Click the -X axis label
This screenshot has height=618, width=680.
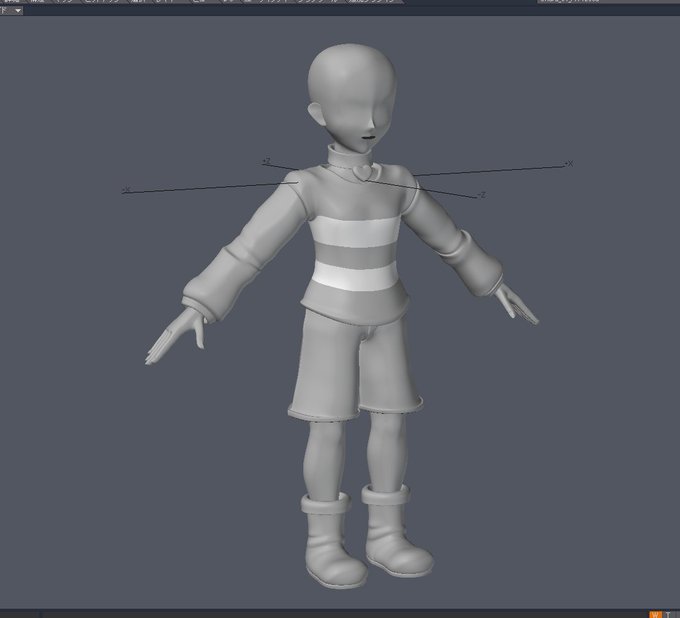pos(126,190)
